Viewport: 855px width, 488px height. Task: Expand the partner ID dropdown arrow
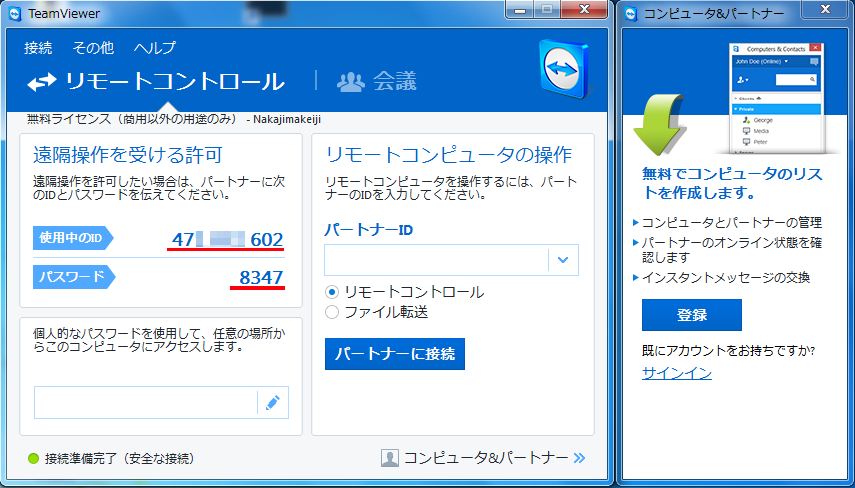click(563, 260)
